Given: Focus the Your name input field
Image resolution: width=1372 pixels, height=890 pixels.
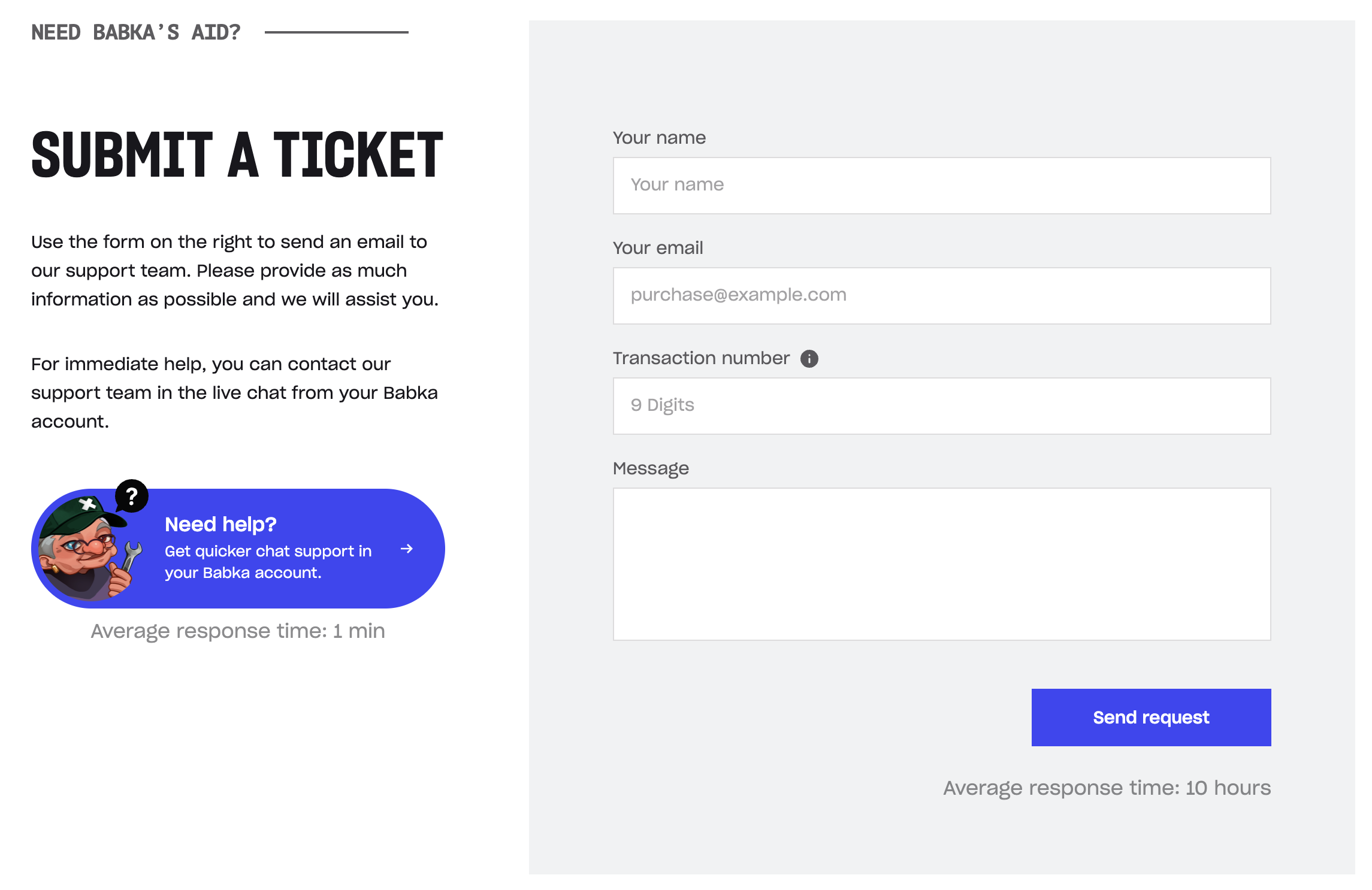Looking at the screenshot, I should coord(942,185).
